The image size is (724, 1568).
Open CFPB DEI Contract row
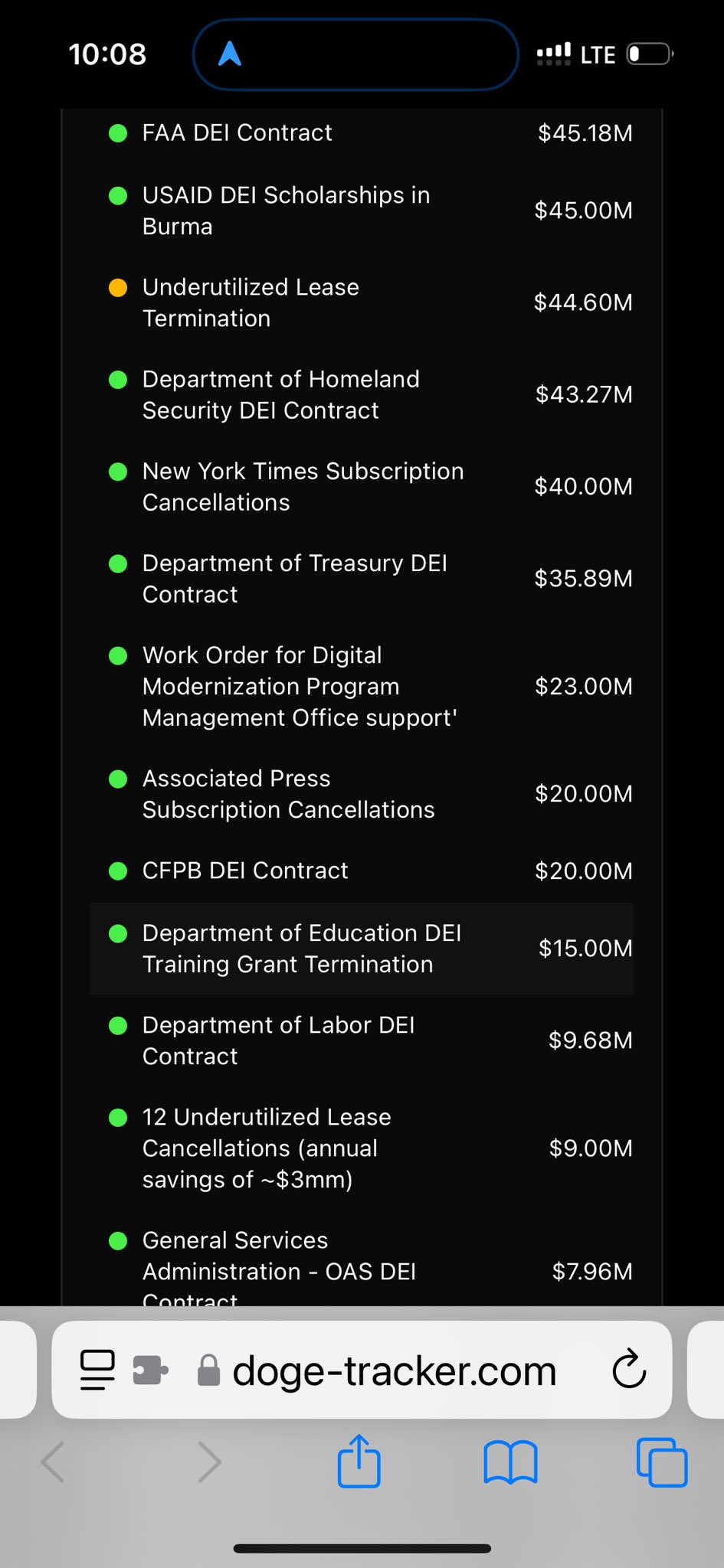245,871
